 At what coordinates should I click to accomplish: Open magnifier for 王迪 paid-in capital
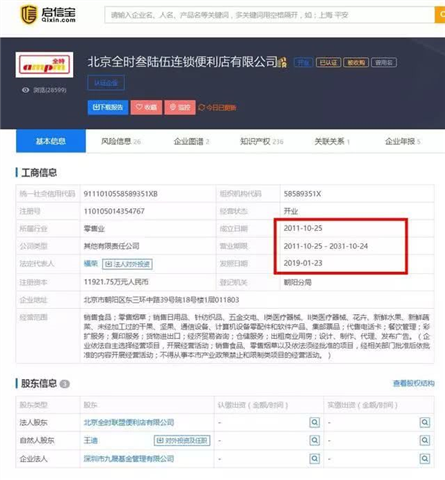click(x=425, y=440)
